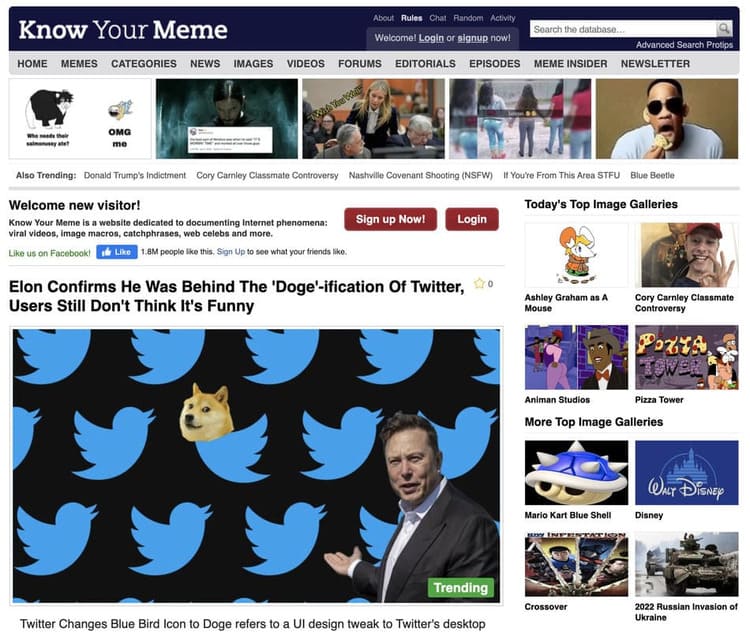750x632 pixels.
Task: Click the red Login button
Action: click(472, 219)
